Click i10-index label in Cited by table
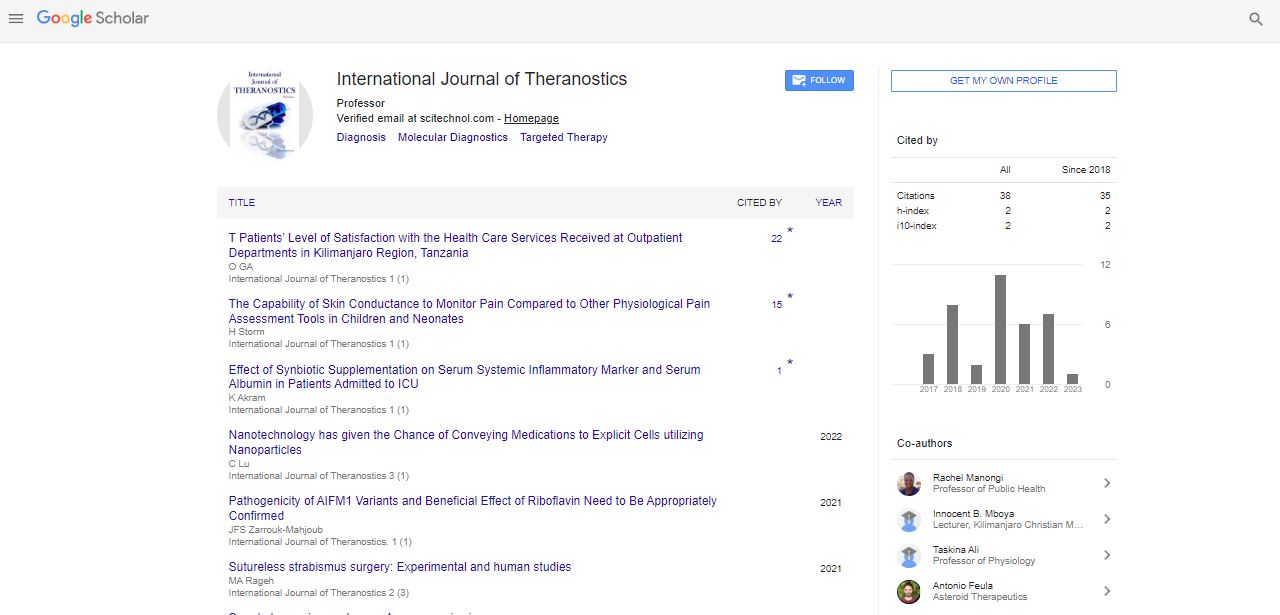 coord(917,226)
